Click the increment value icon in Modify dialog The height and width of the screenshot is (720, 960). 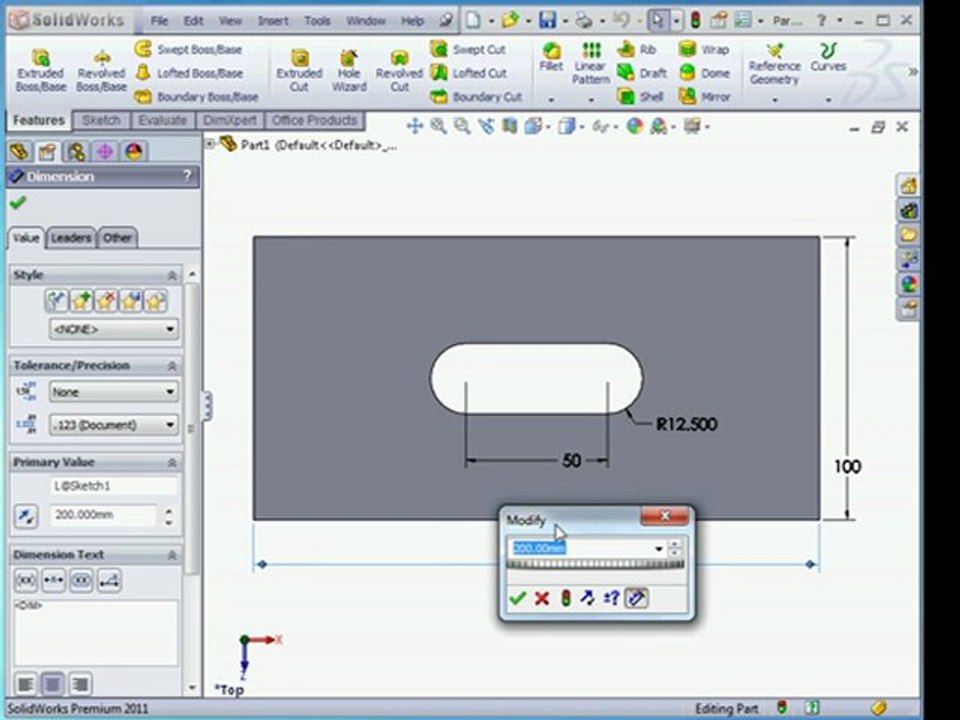coord(611,598)
